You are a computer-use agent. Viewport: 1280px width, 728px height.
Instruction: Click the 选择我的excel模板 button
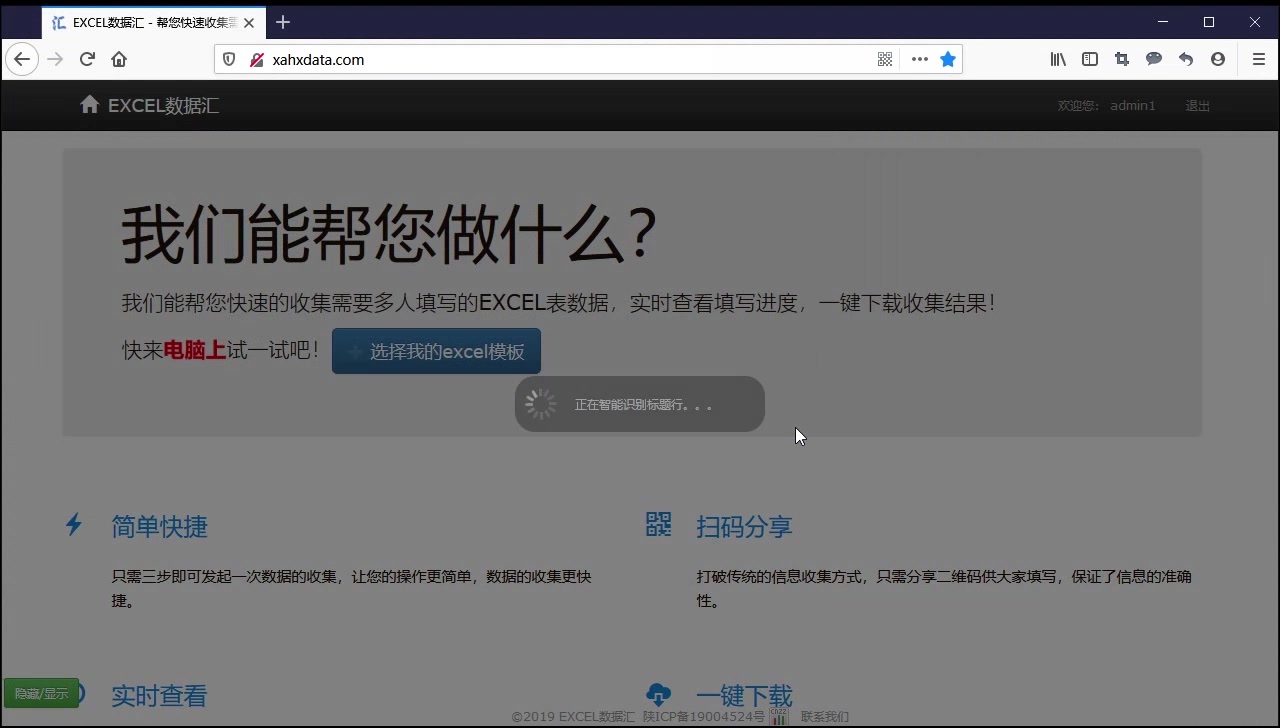436,351
